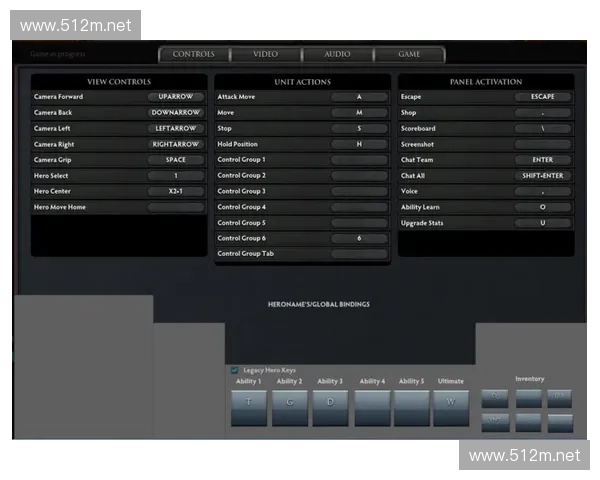Click the top-left Inventory slot

[496, 397]
